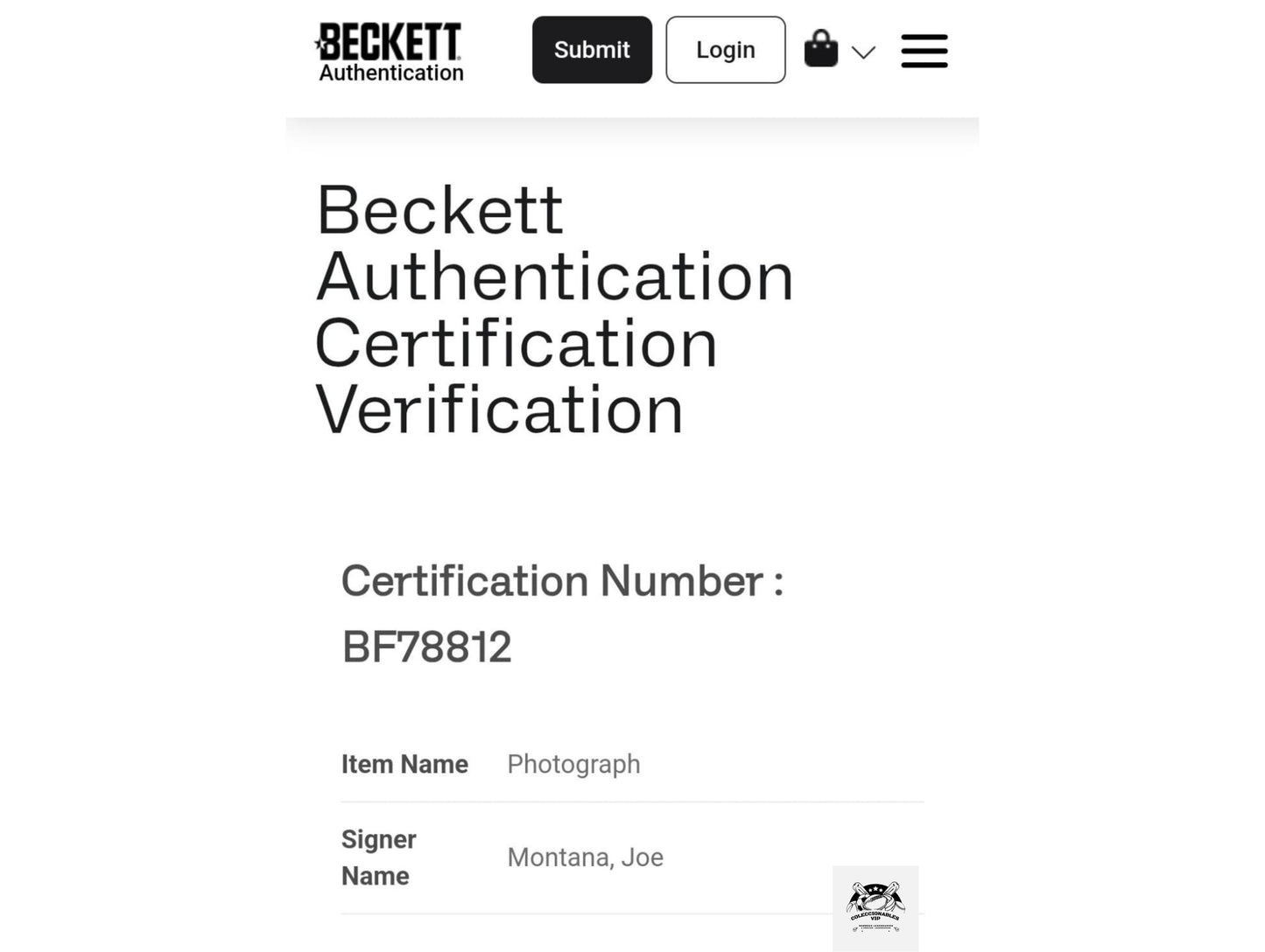Click the Coleccionables VIP watermark logo
The width and height of the screenshot is (1265, 952).
tap(875, 908)
